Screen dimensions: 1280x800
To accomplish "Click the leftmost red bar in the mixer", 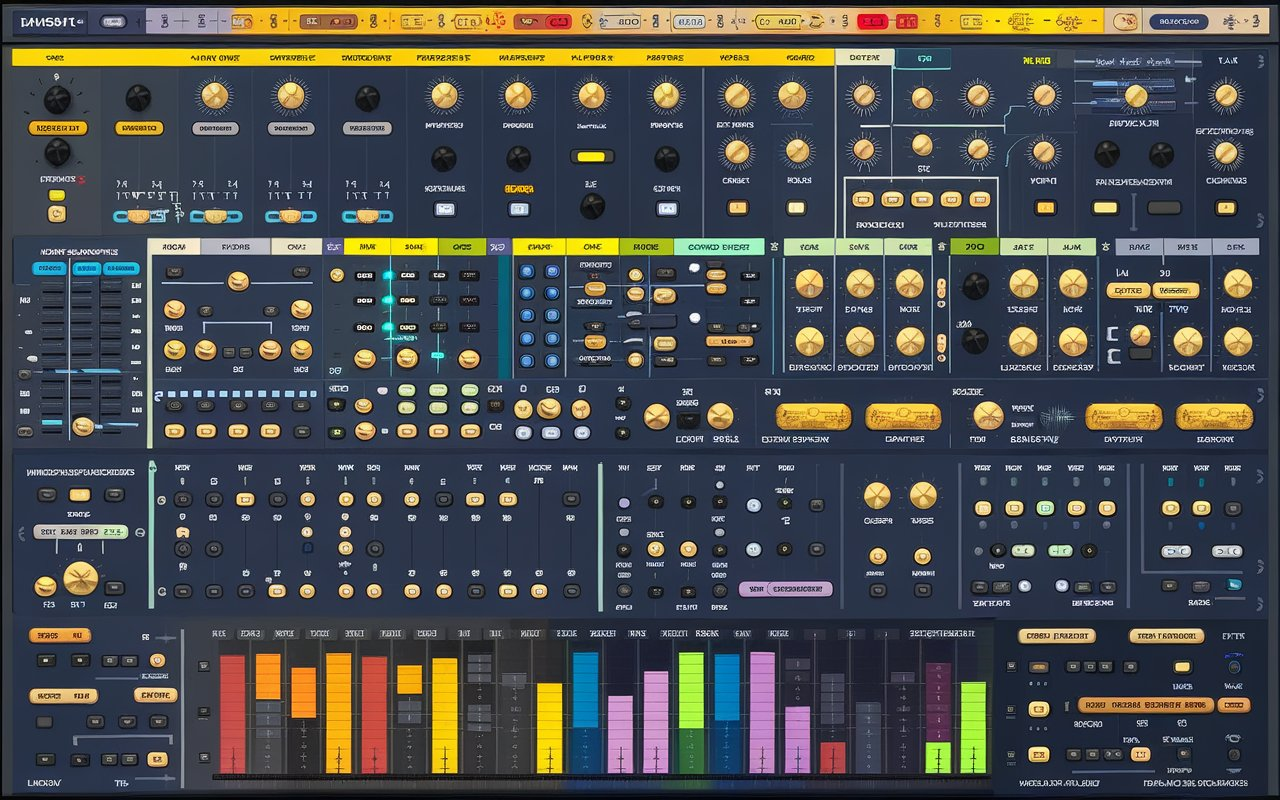I will click(233, 714).
